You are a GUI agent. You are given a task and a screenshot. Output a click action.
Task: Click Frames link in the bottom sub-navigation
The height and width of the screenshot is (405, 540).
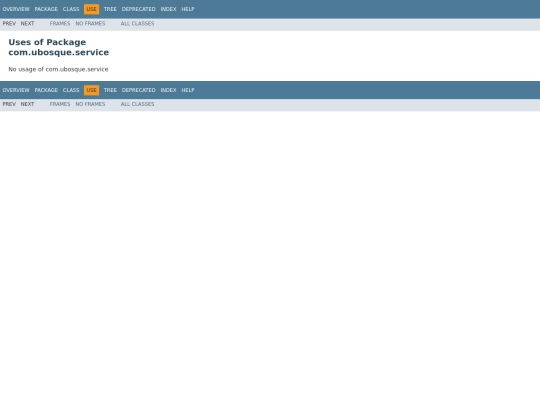tap(60, 104)
